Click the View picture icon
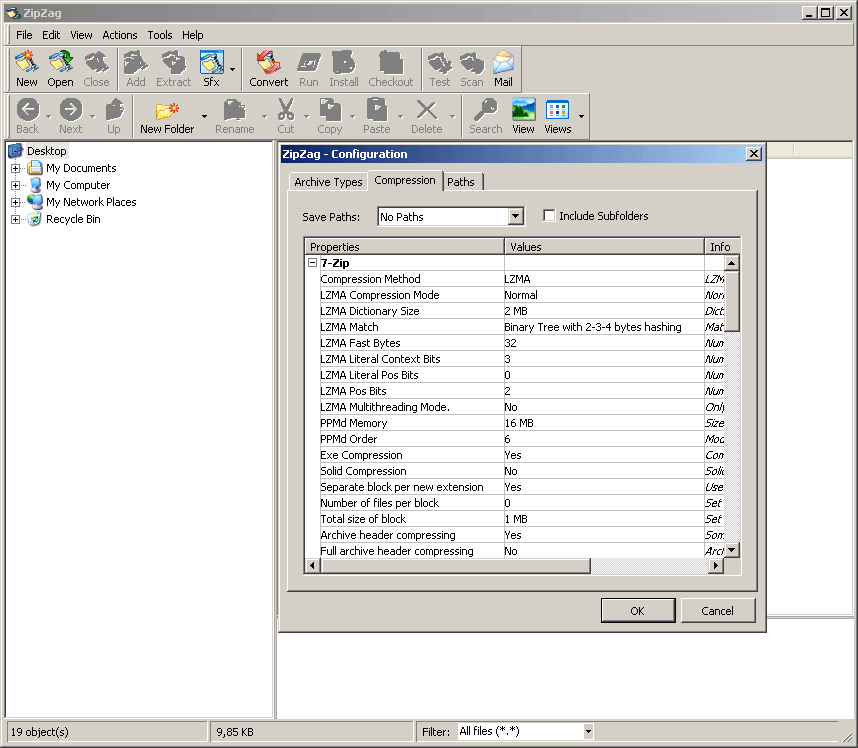Screen dimensions: 858x748 (x=523, y=116)
